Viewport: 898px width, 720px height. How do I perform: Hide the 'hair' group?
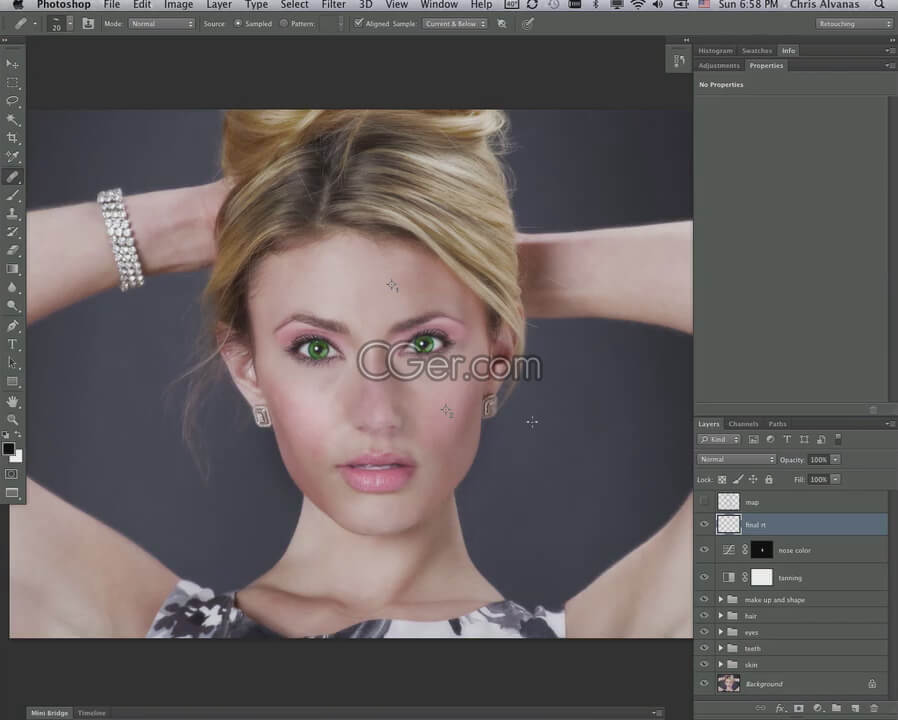(704, 615)
